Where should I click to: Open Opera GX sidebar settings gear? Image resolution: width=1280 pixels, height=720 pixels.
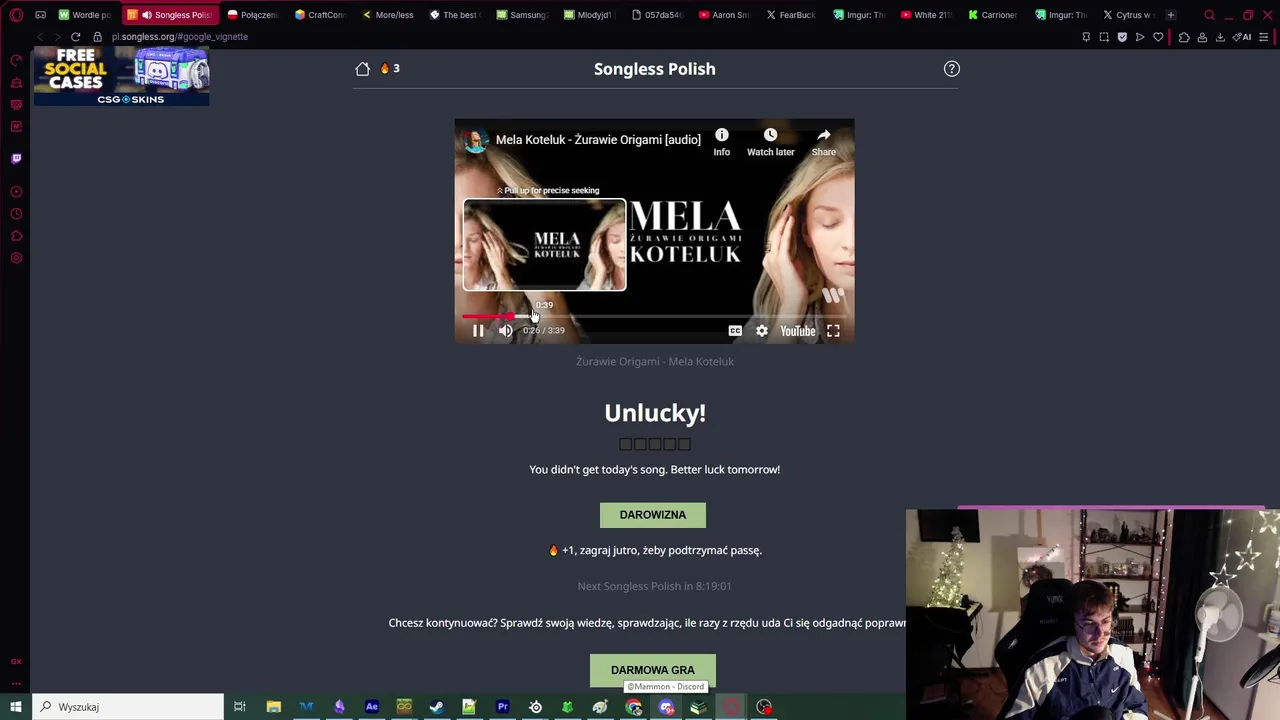coord(16,258)
